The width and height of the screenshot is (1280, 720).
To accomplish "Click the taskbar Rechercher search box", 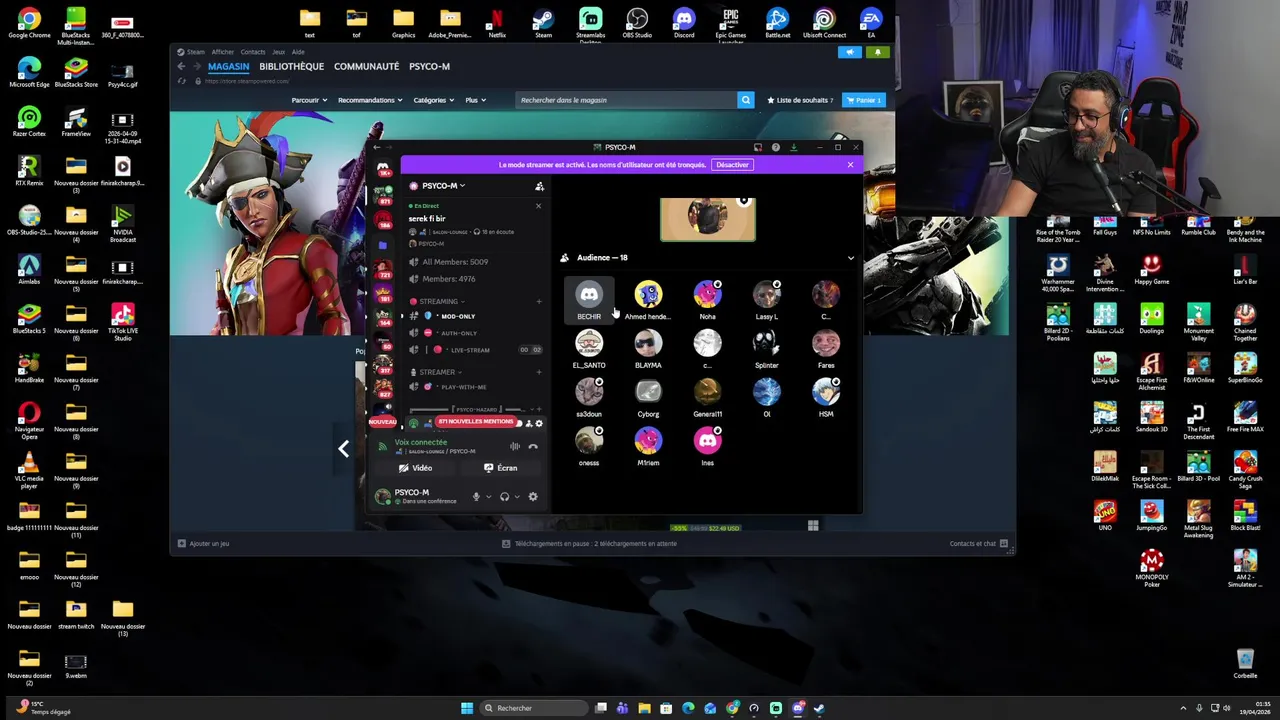I will (534, 708).
